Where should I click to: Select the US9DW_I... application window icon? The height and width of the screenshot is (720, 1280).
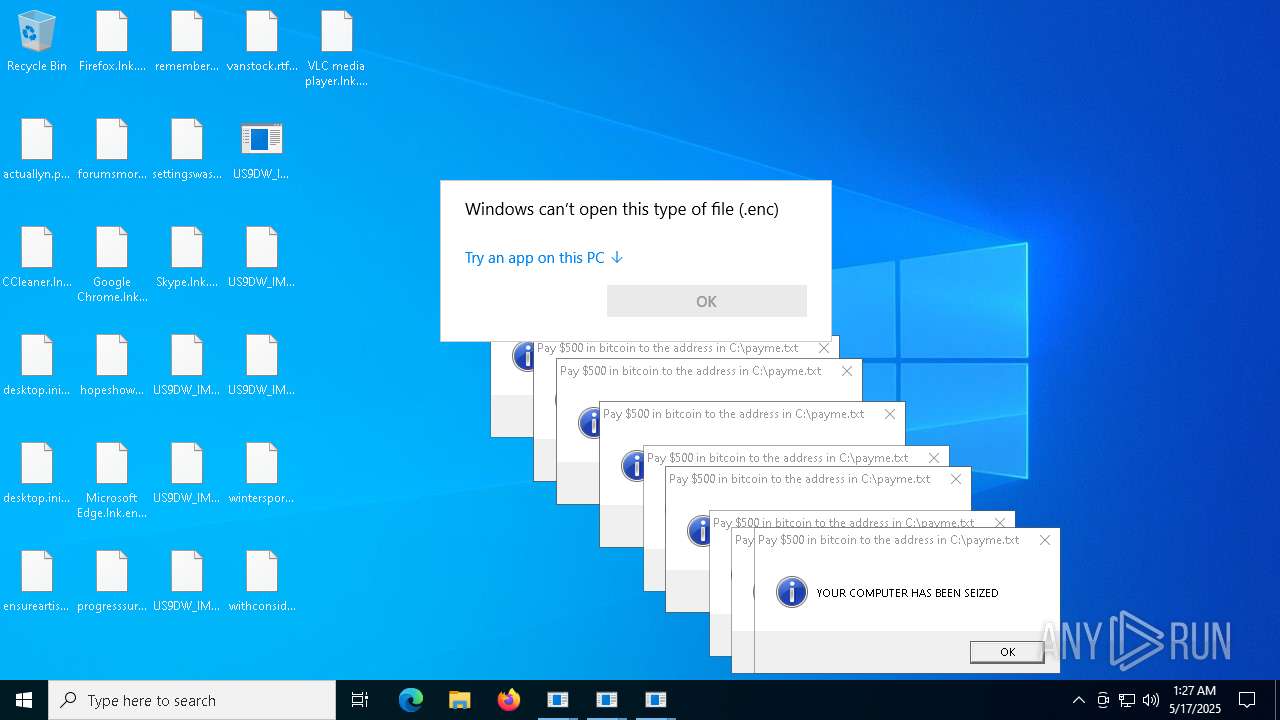pyautogui.click(x=262, y=150)
